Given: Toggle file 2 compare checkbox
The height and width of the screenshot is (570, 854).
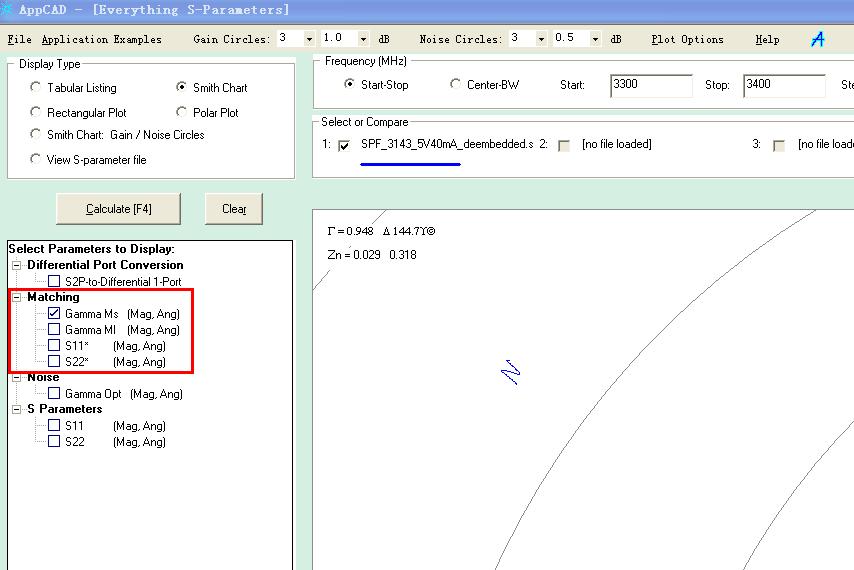Looking at the screenshot, I should tap(564, 145).
